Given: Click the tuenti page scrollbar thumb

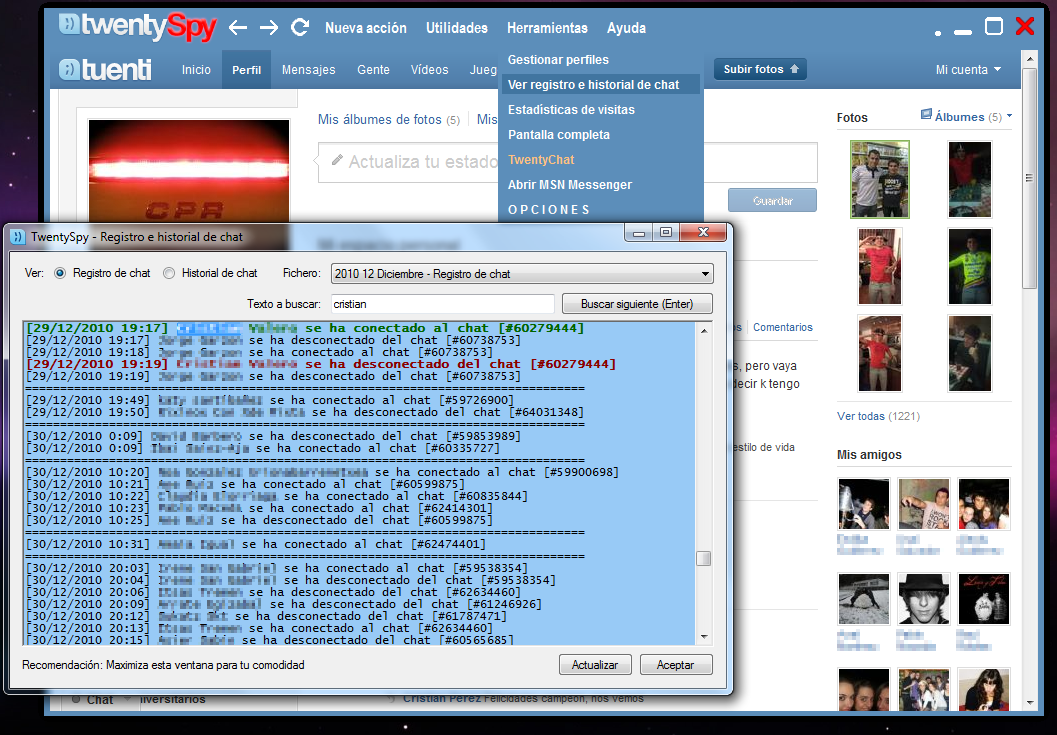Looking at the screenshot, I should tap(1029, 179).
